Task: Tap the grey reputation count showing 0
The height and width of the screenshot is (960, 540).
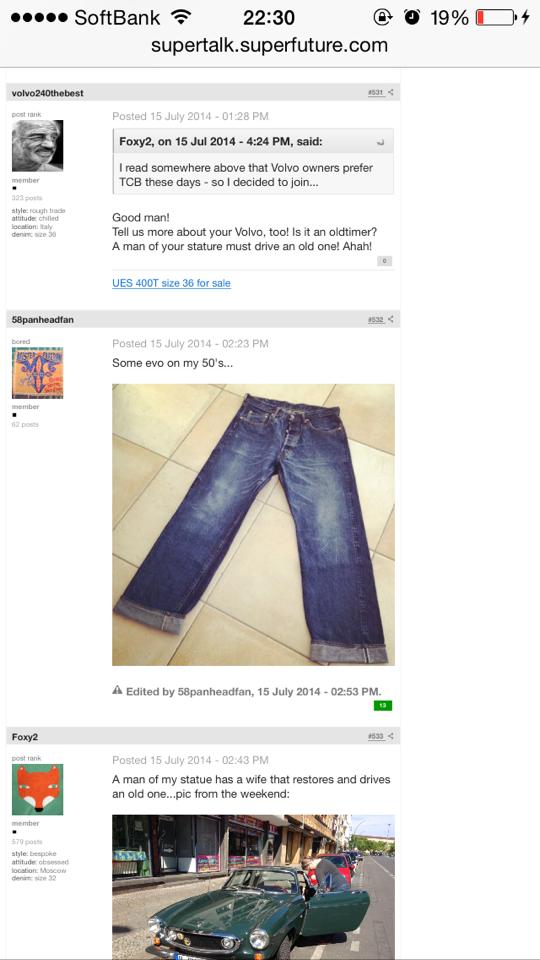Action: point(384,261)
